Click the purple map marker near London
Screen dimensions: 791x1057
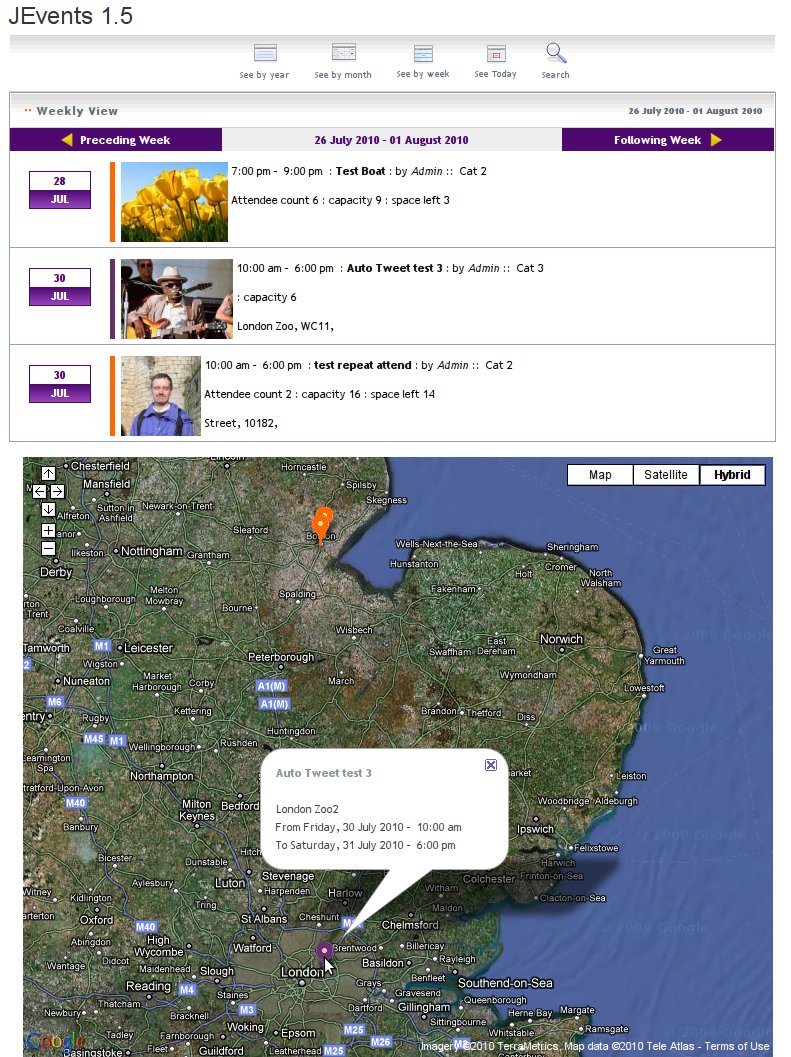click(324, 950)
